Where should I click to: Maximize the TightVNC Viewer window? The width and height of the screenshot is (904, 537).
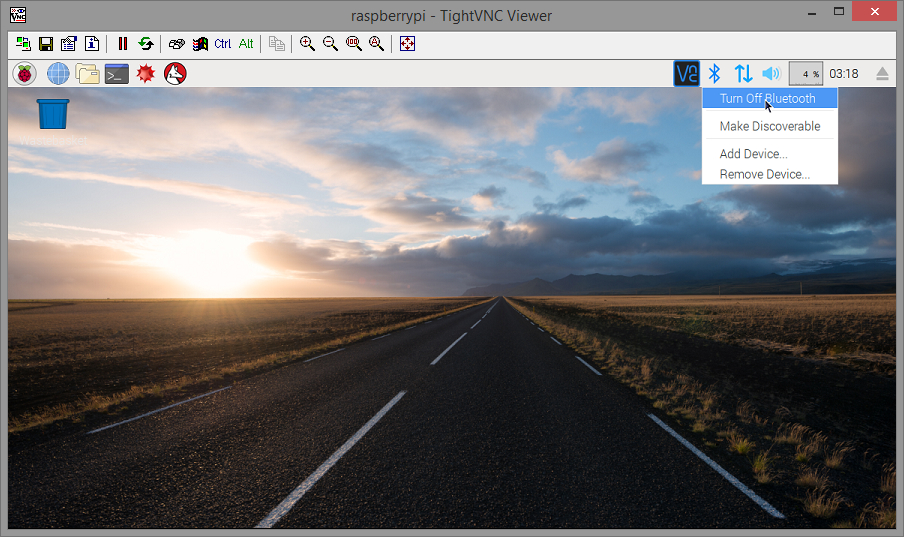[839, 12]
